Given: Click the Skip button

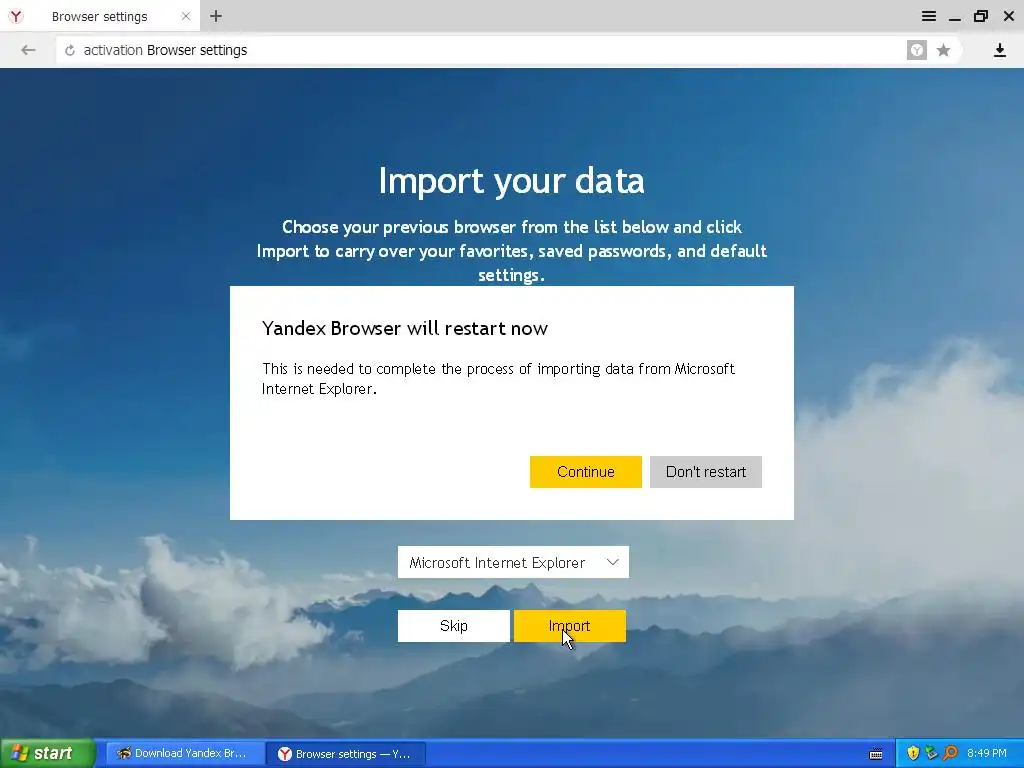Looking at the screenshot, I should [x=453, y=626].
